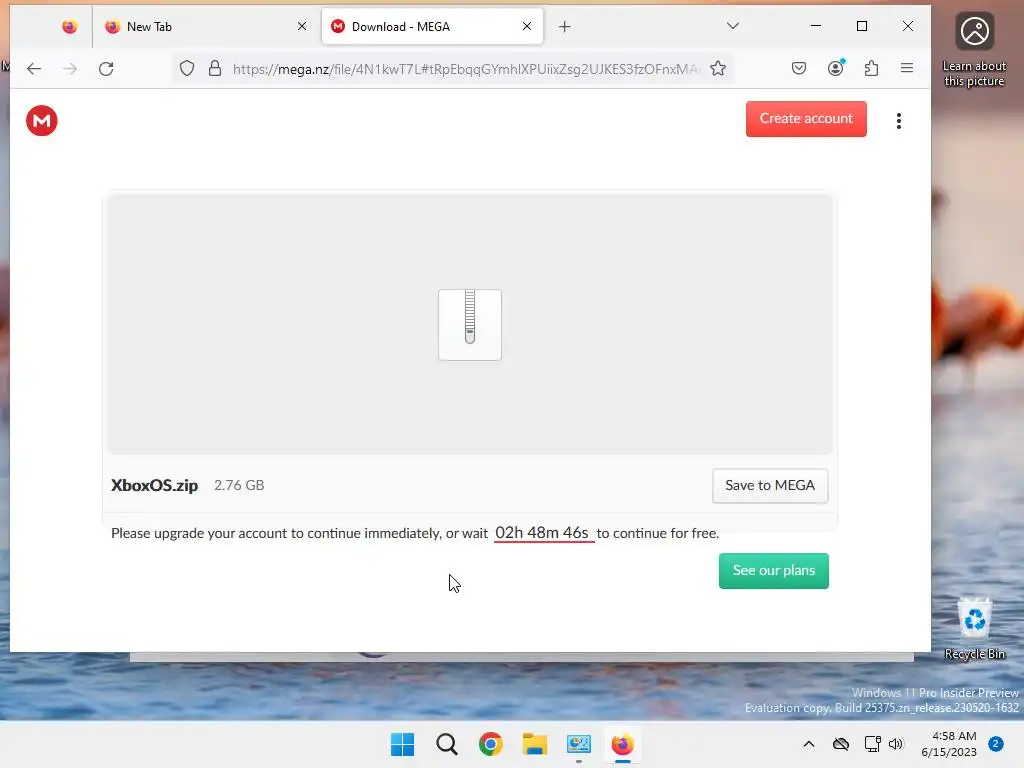
Task: Click the Create account button
Action: click(806, 119)
